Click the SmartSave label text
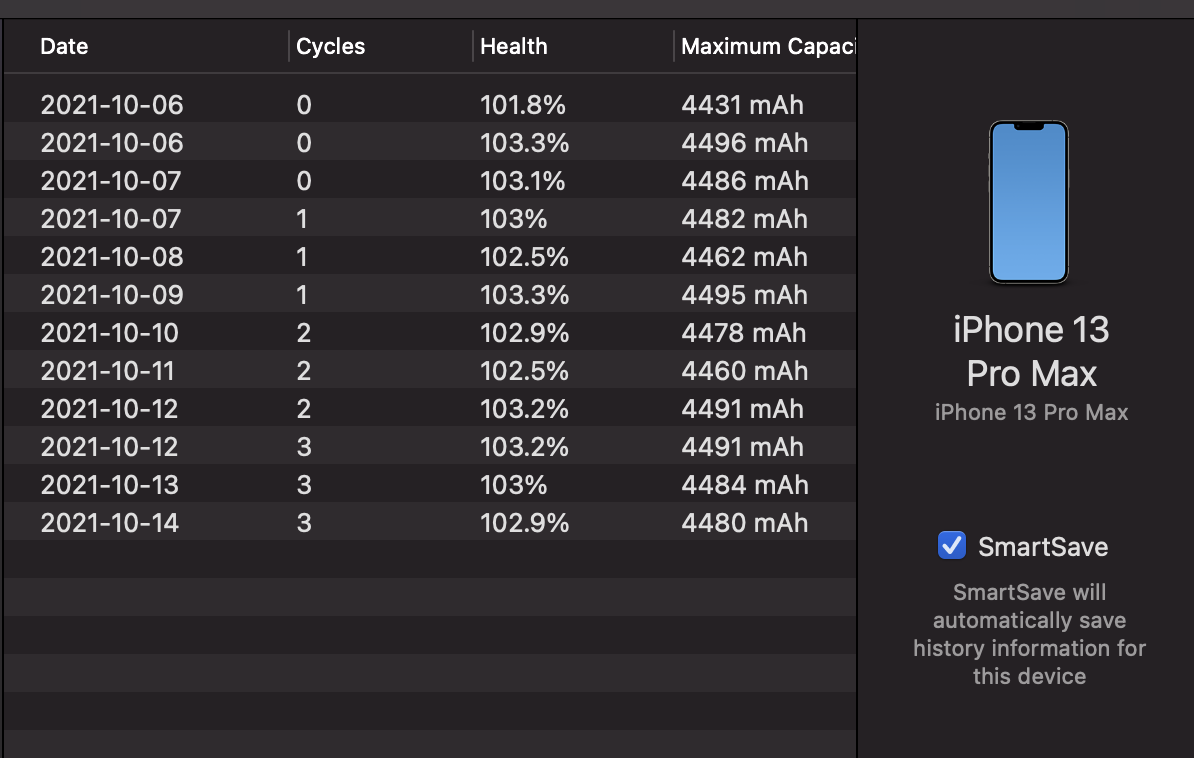 (1042, 547)
